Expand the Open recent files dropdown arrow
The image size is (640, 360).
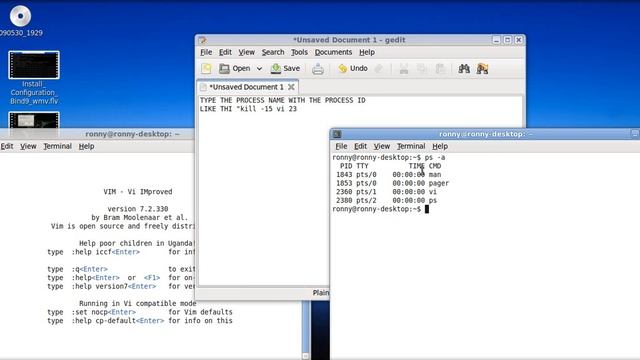pos(259,69)
